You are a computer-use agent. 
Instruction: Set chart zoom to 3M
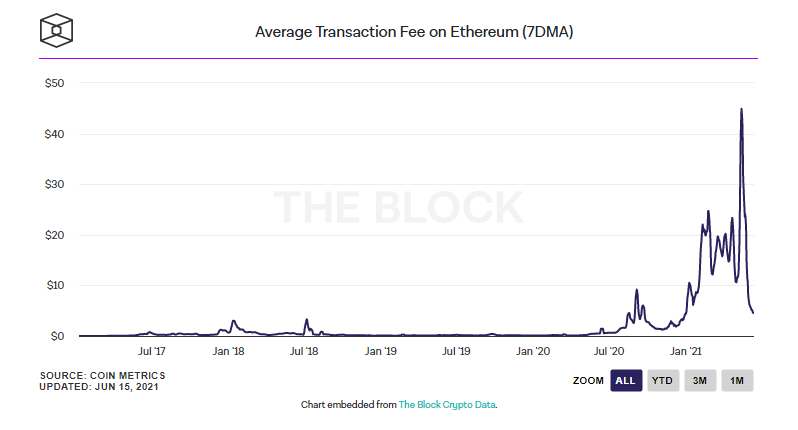[700, 380]
